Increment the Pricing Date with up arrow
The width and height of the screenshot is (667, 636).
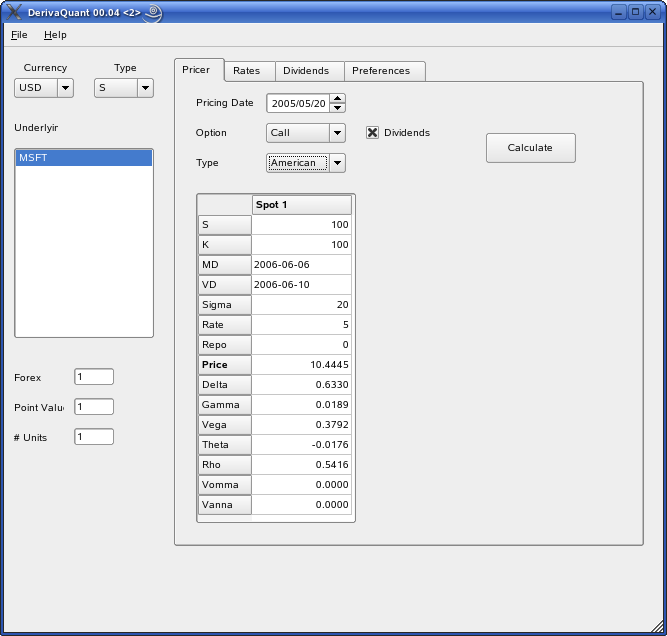pyautogui.click(x=338, y=98)
